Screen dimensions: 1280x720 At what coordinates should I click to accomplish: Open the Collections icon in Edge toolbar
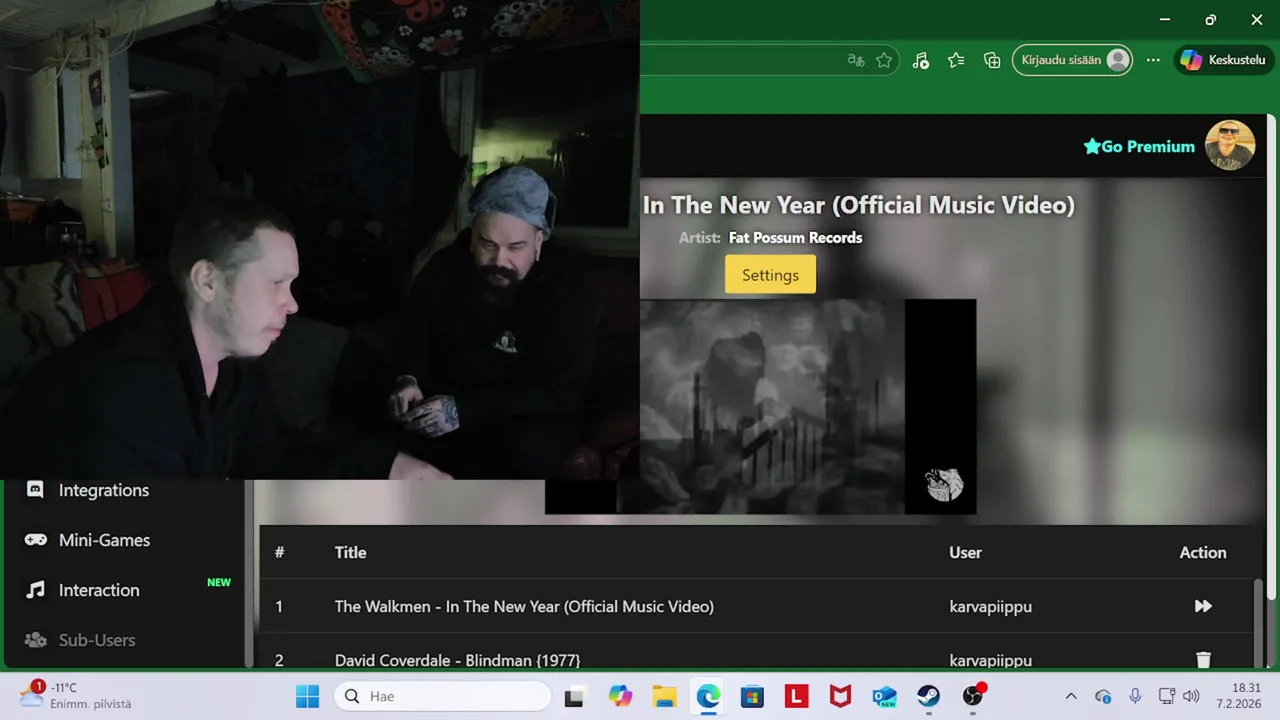(992, 60)
